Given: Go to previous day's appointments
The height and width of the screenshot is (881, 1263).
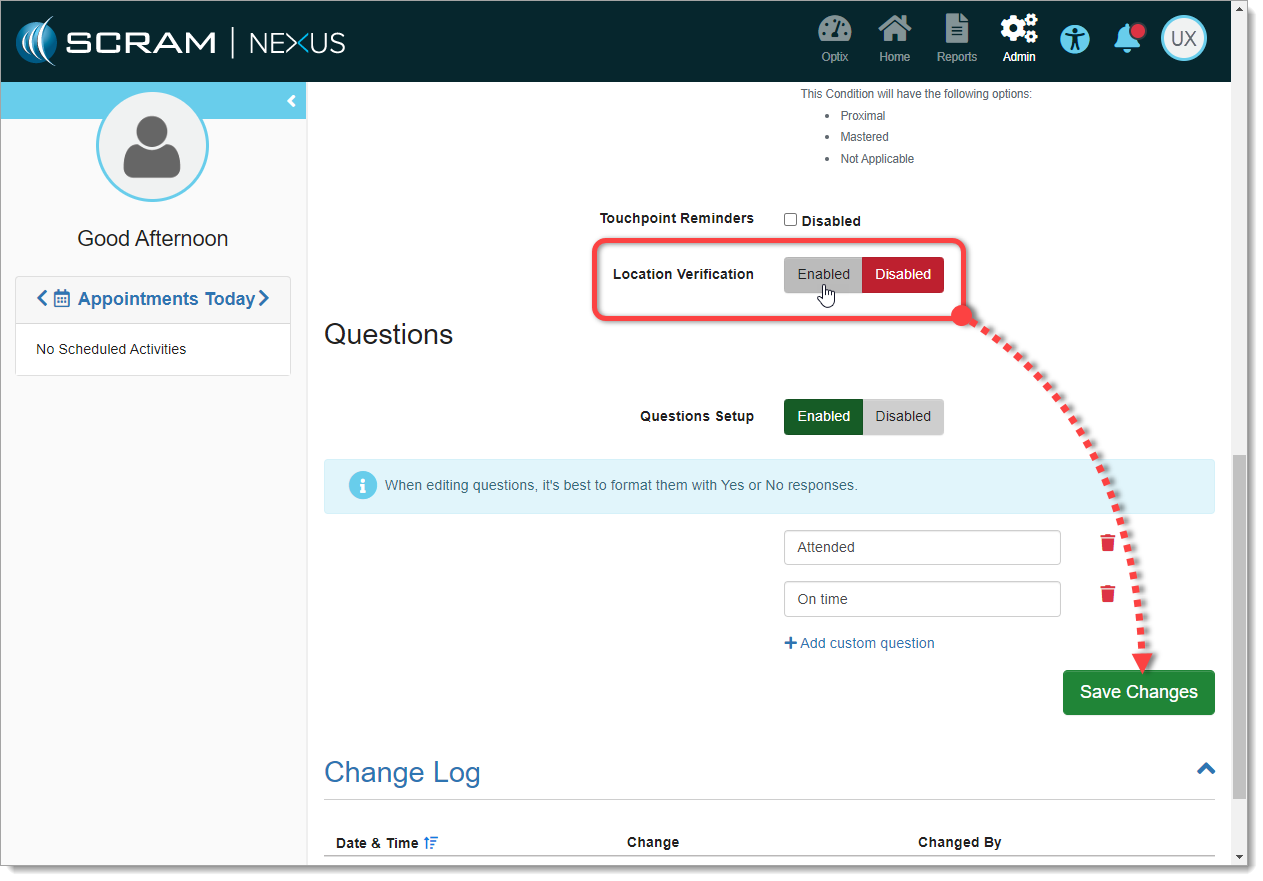Looking at the screenshot, I should tap(42, 298).
